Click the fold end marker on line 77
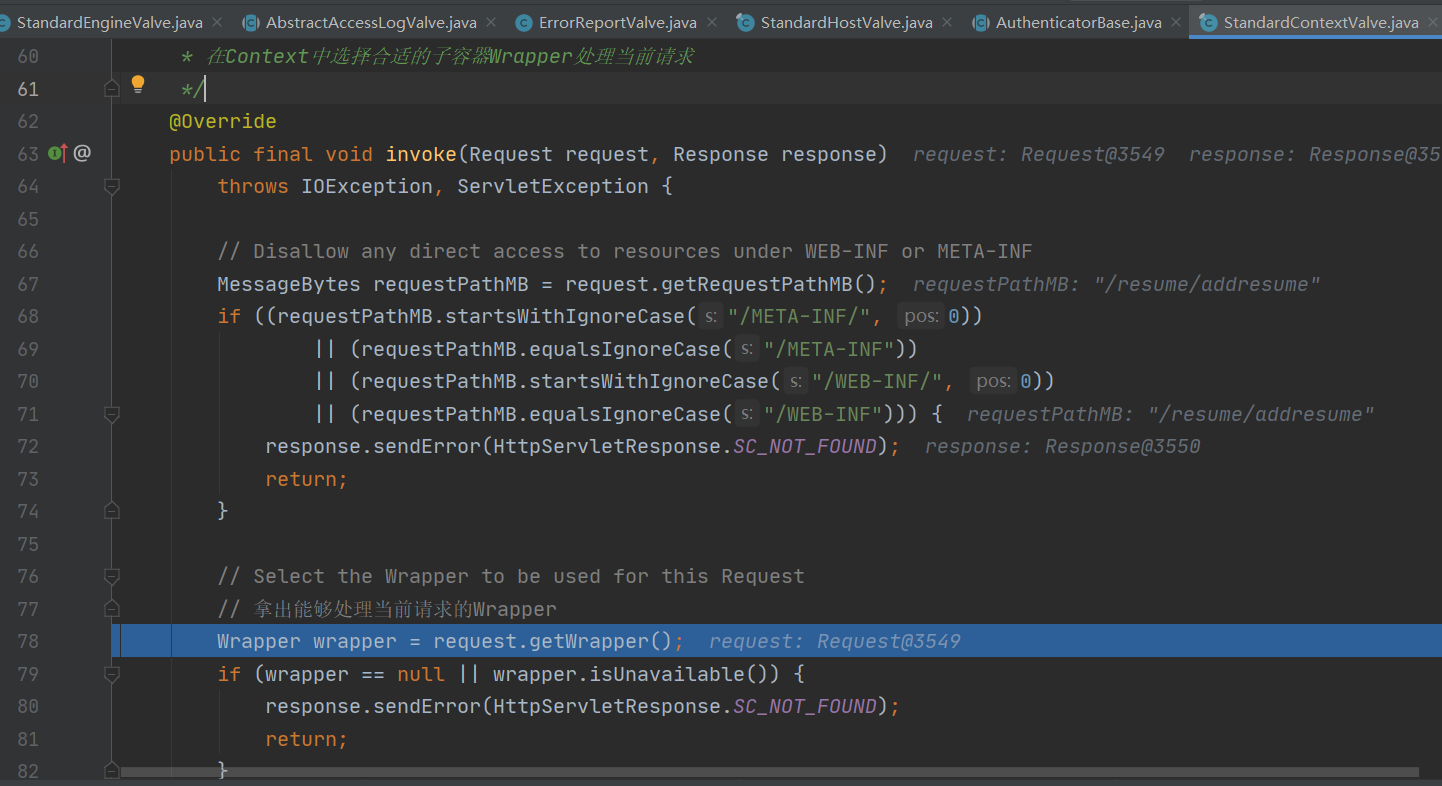The width and height of the screenshot is (1442, 786). tap(112, 609)
